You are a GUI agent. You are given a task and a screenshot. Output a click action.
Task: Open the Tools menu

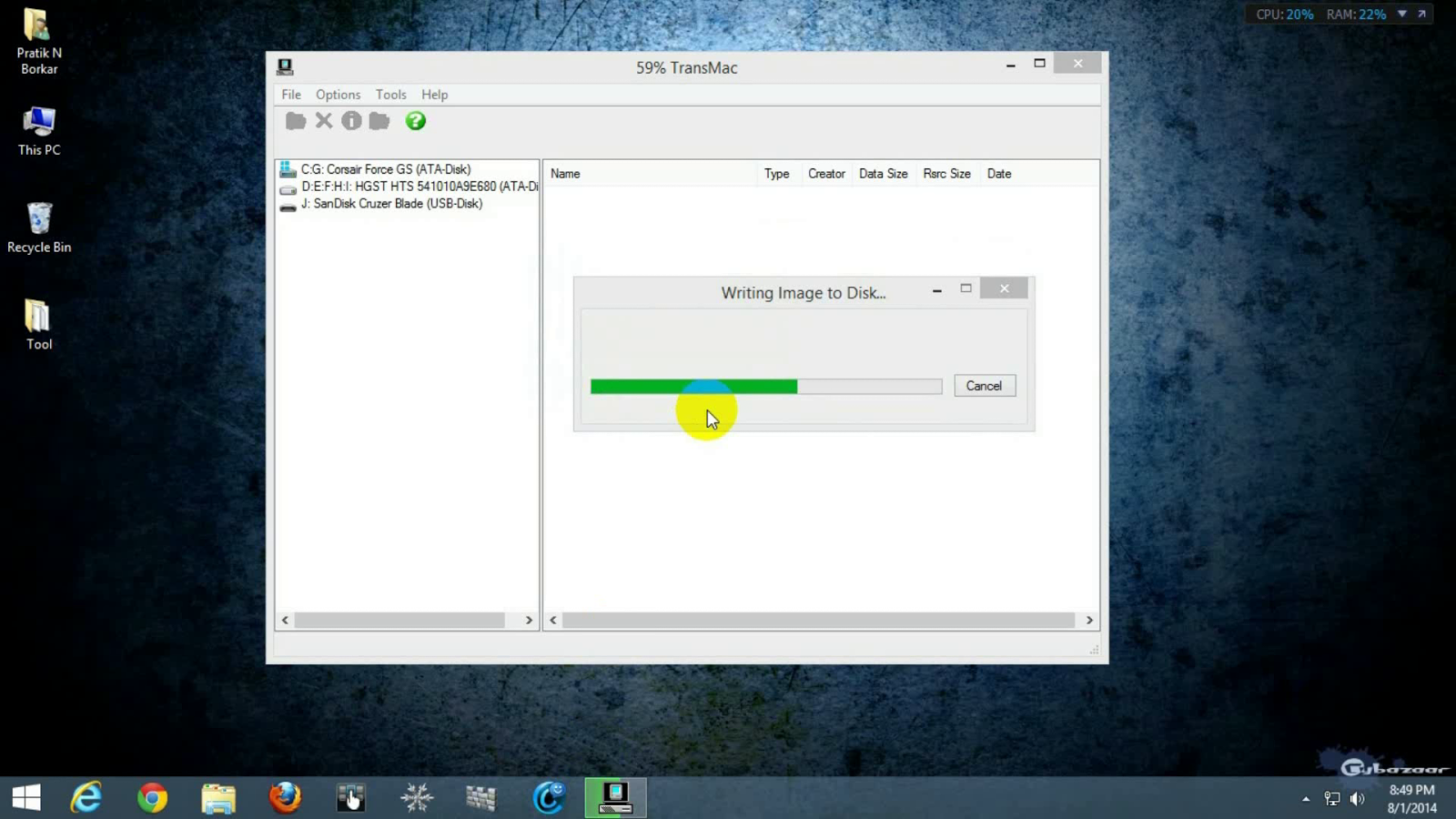click(391, 95)
